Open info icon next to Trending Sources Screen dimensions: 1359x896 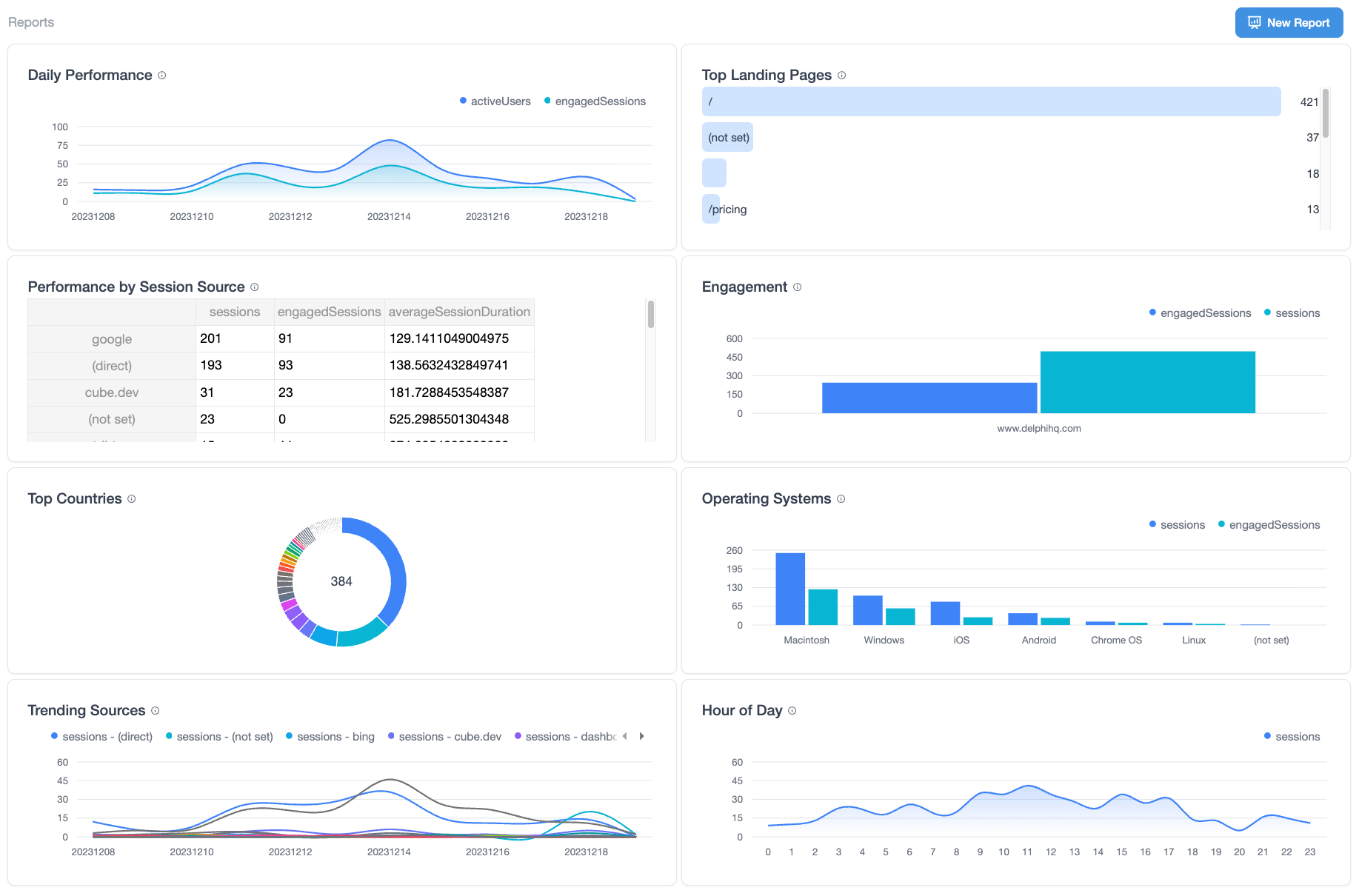point(155,711)
